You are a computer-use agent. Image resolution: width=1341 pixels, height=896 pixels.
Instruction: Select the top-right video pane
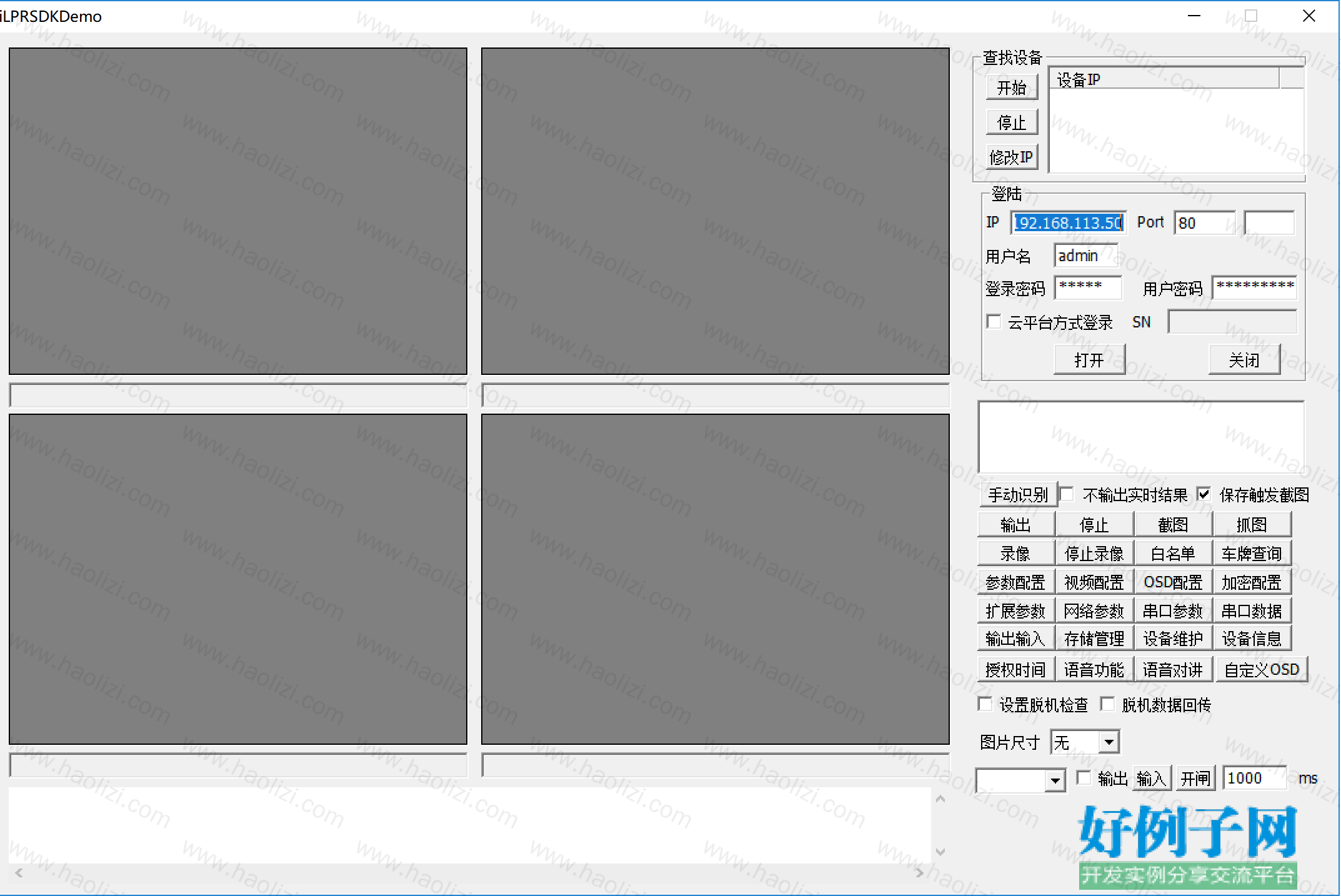pyautogui.click(x=715, y=211)
